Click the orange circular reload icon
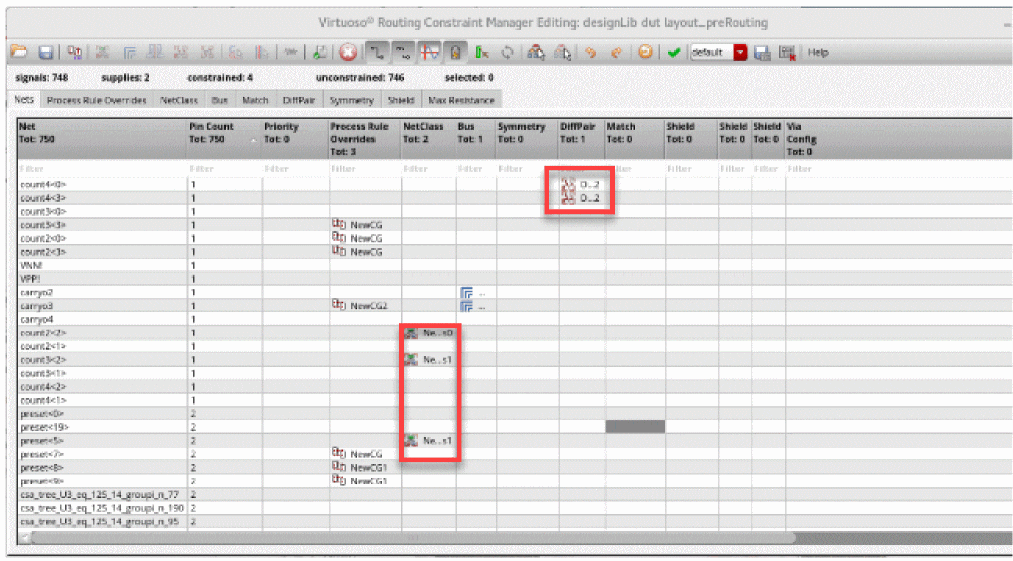The width and height of the screenshot is (1013, 561). (x=645, y=52)
